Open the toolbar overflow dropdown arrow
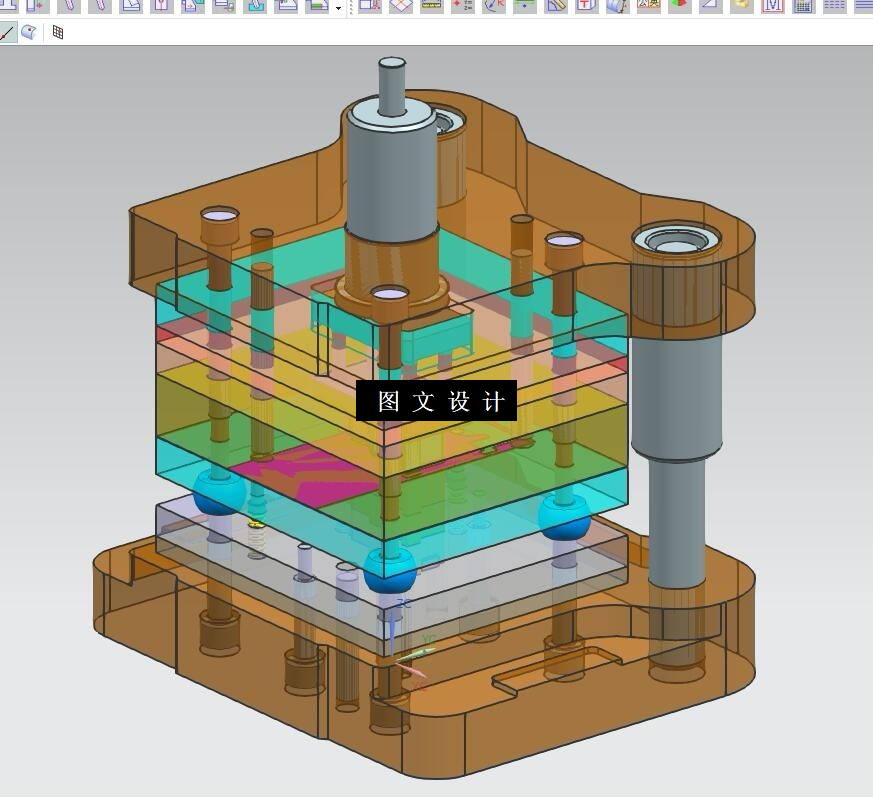873x801 pixels. (x=339, y=8)
